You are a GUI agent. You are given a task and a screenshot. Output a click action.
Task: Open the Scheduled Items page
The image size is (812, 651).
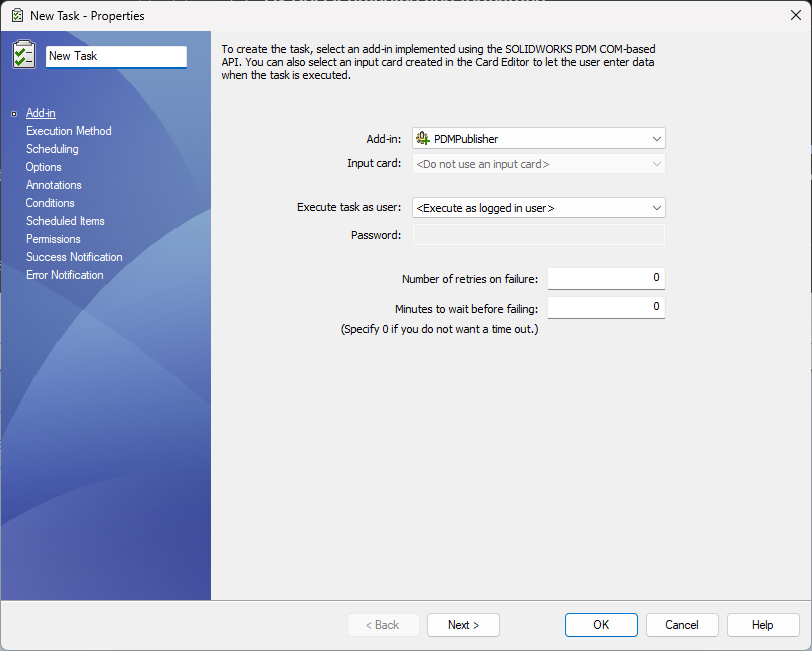[x=65, y=221]
